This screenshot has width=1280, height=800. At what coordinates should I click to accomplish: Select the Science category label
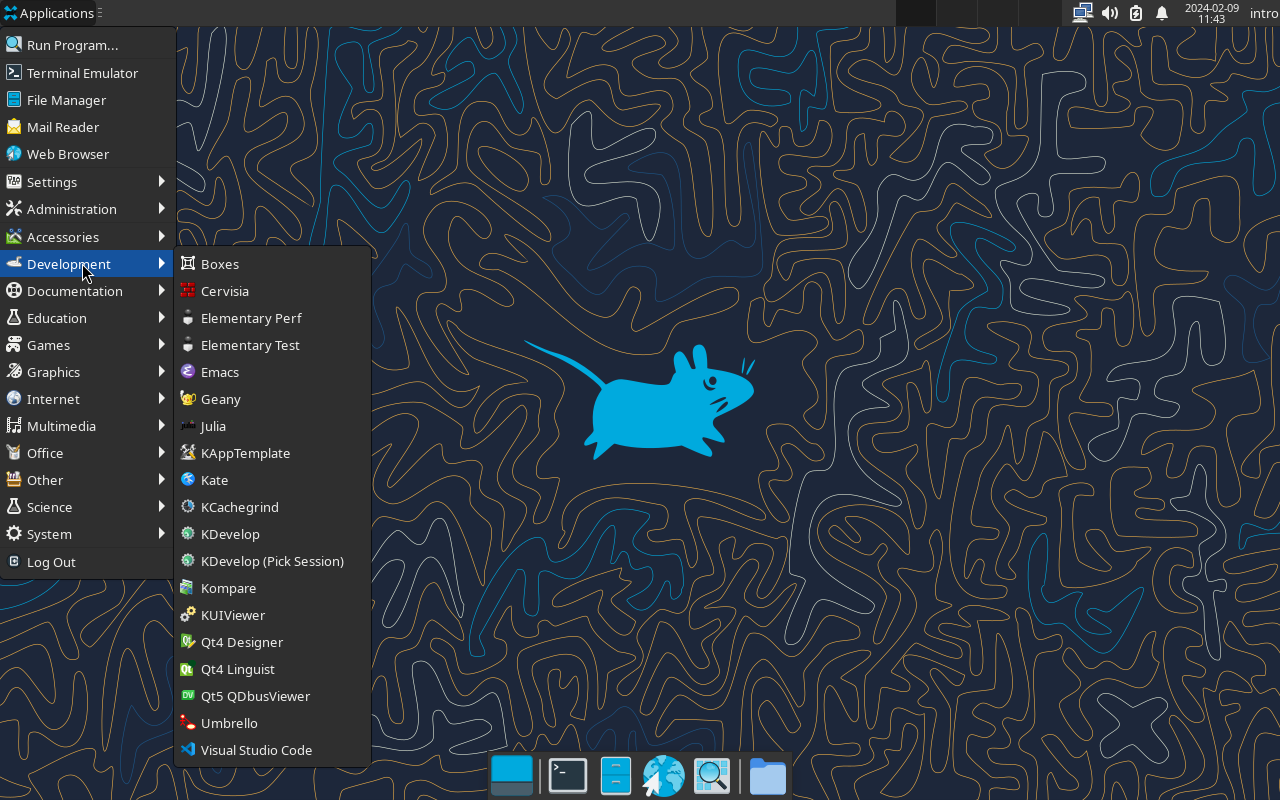(x=49, y=507)
